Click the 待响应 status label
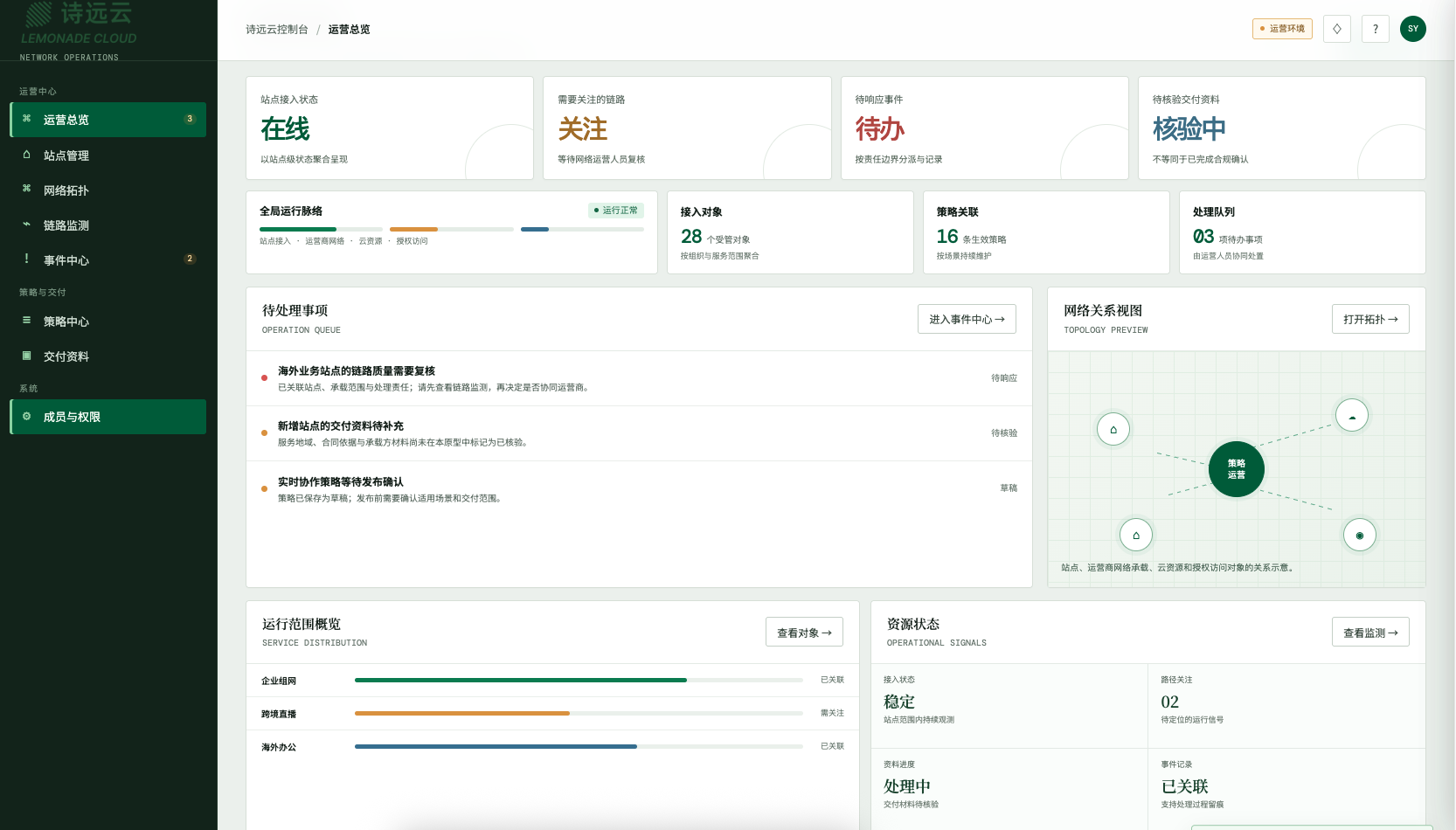This screenshot has width=1456, height=830. pos(1004,378)
